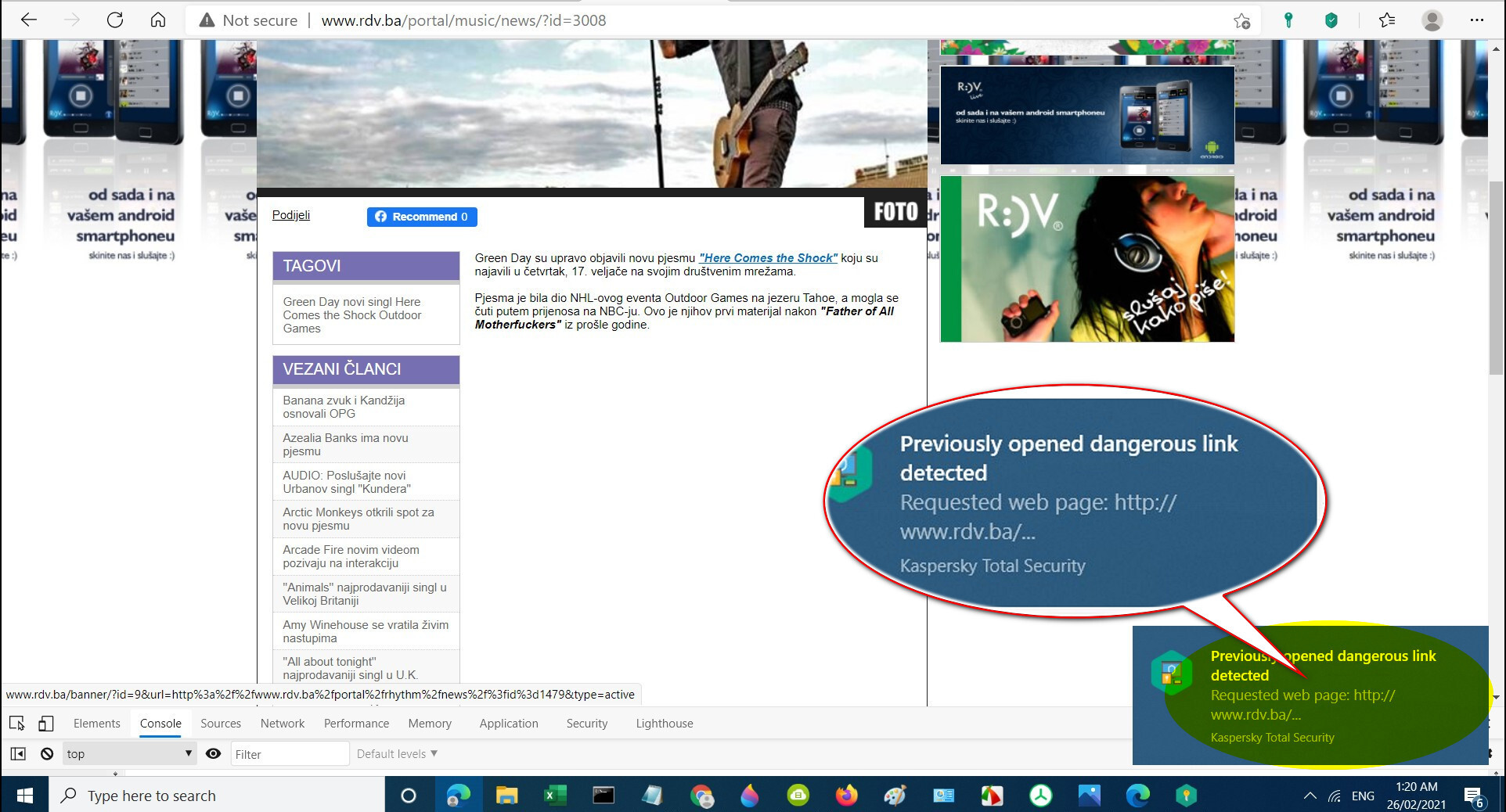Open File Explorer from the taskbar
1506x812 pixels.
506,796
